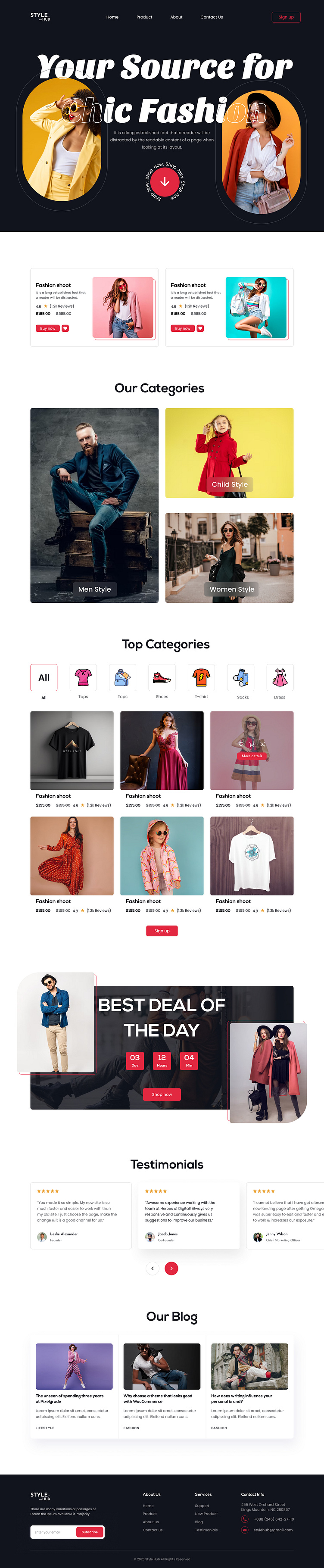The height and width of the screenshot is (1568, 324).
Task: Select the Shoes sneaker category icon
Action: point(162,677)
